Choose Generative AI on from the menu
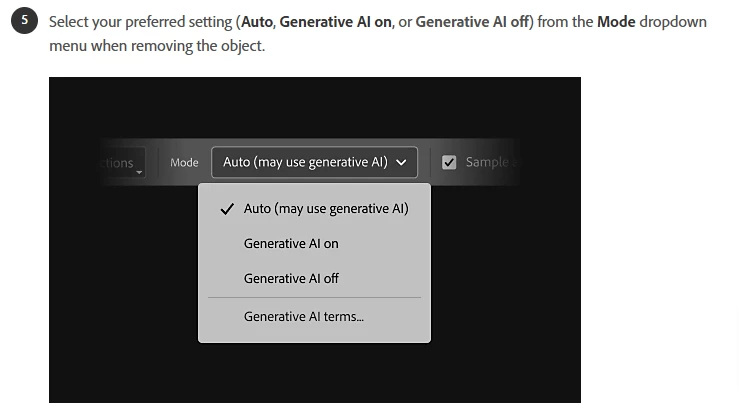739x418 pixels. point(291,243)
